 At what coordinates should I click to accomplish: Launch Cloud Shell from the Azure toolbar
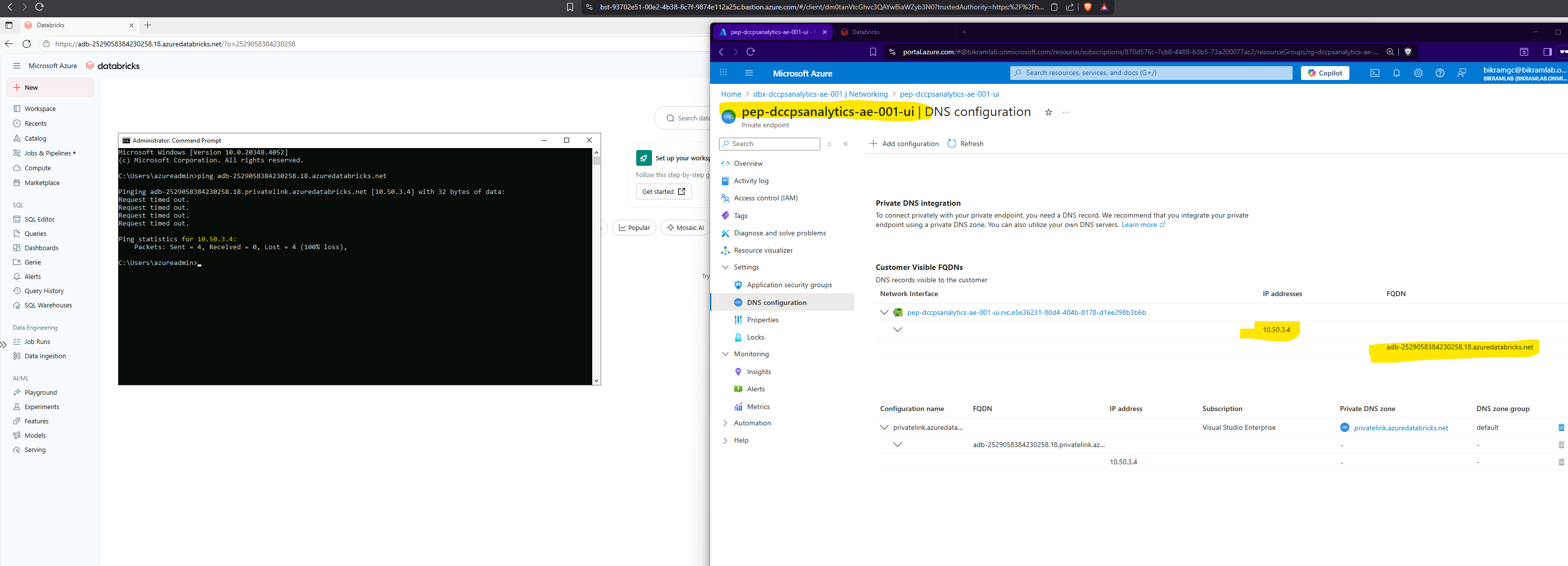[1375, 73]
